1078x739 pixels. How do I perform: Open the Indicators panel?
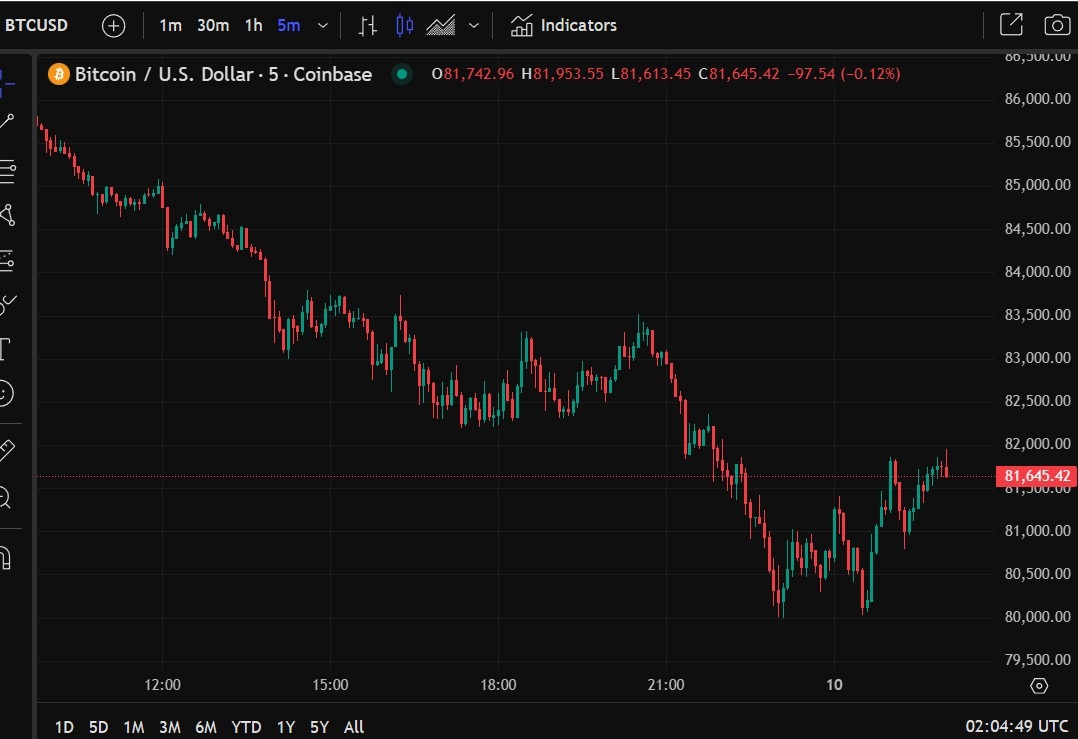point(564,25)
